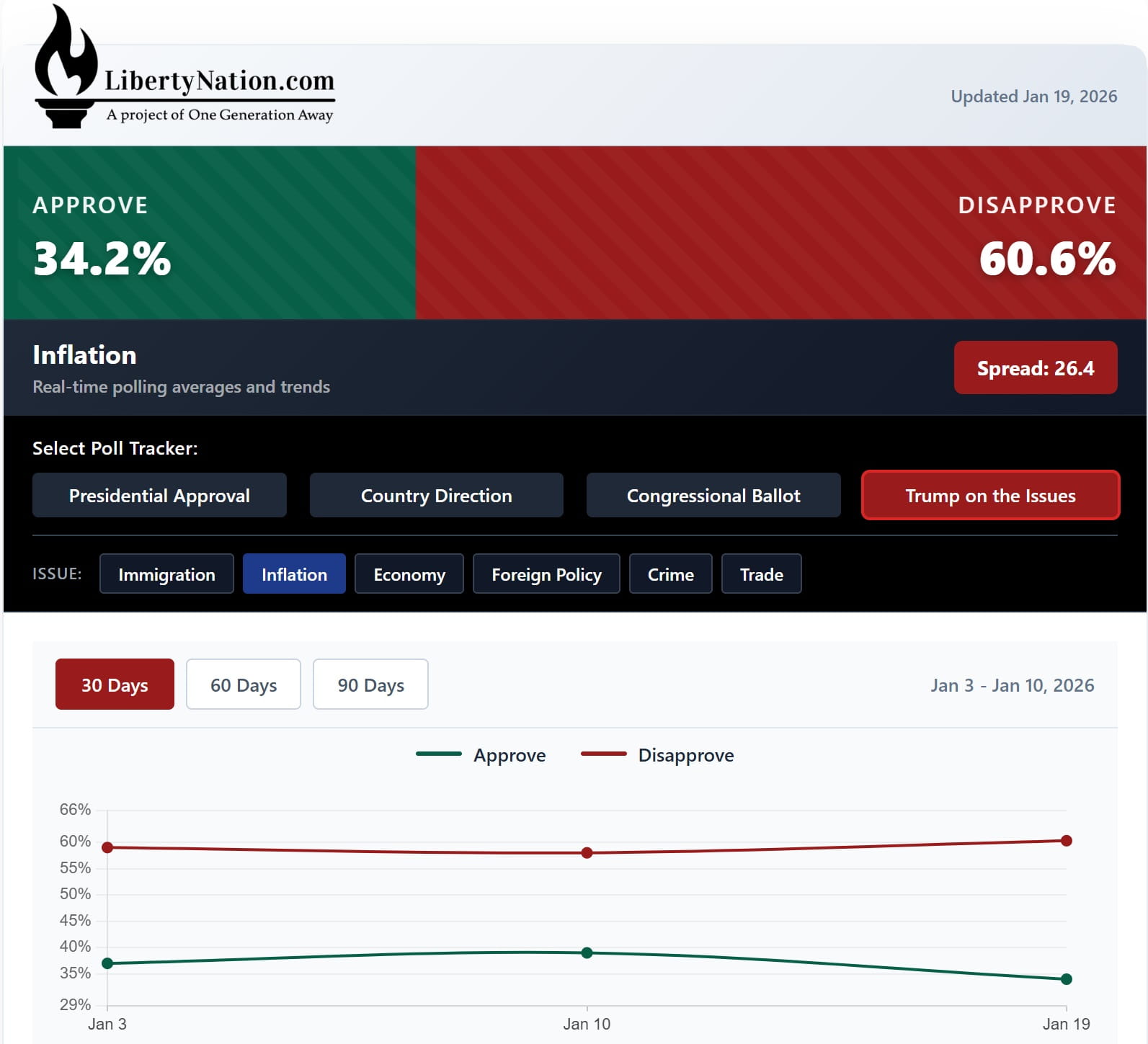Choose Trump on the Issues tracker
1148x1044 pixels.
coord(989,496)
